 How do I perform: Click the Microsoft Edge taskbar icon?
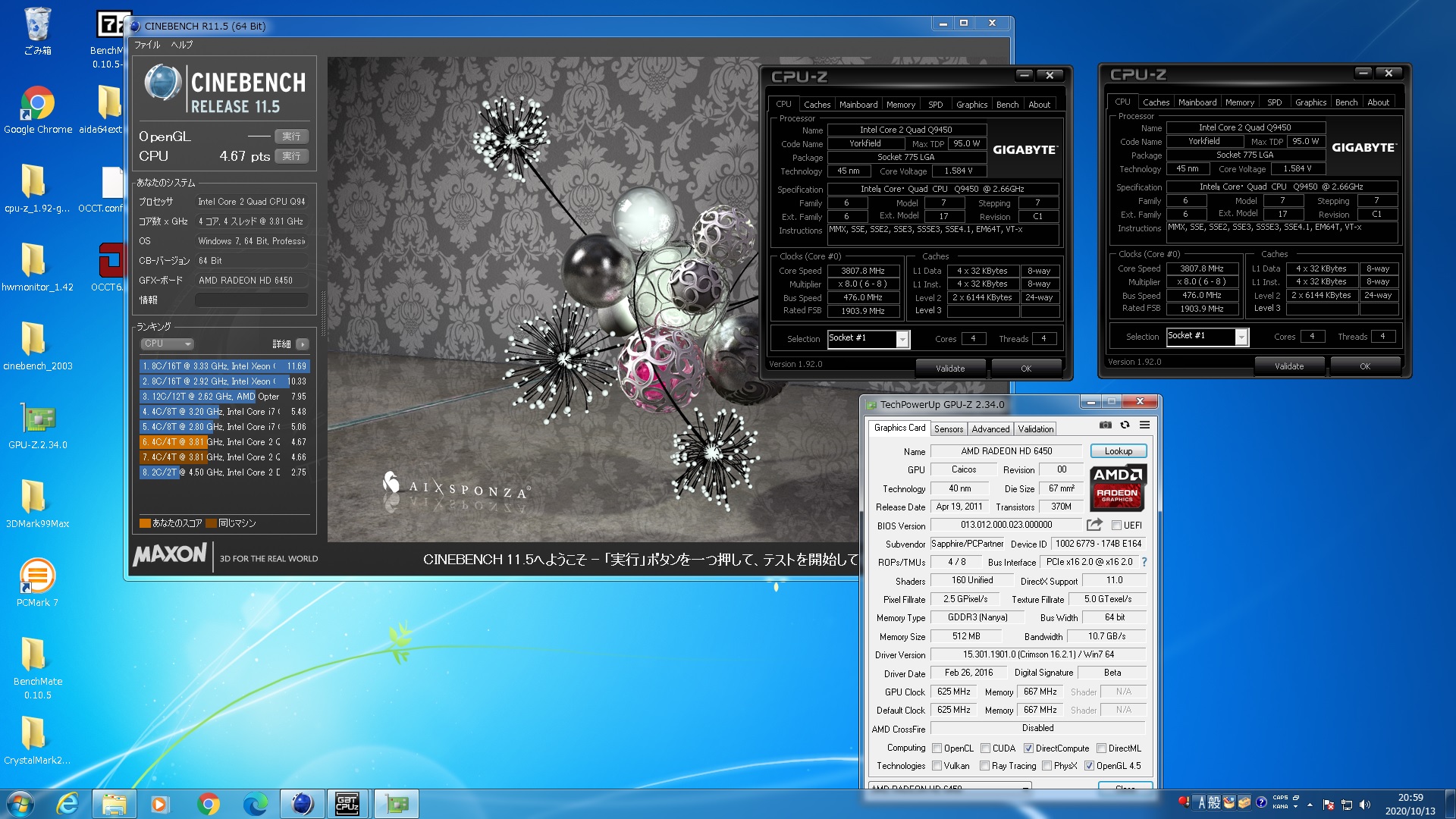pos(255,804)
